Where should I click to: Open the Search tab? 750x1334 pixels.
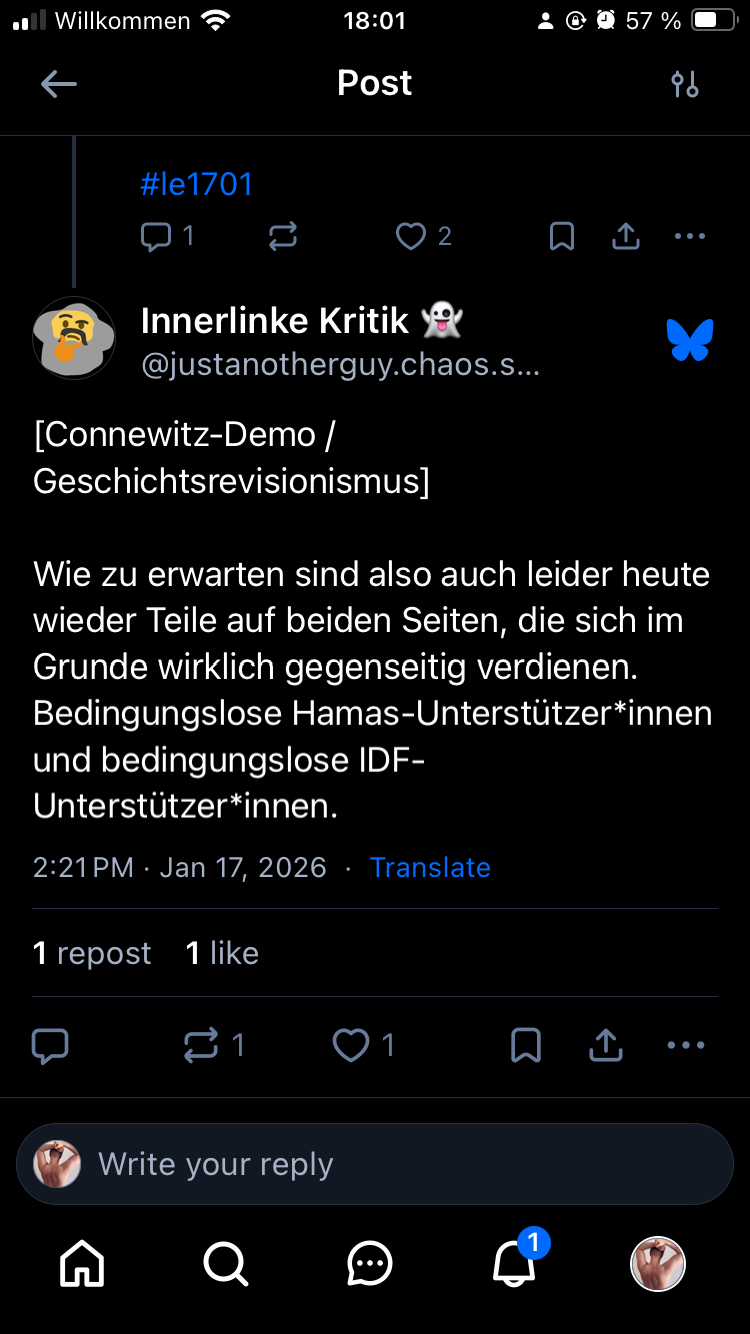coord(226,1264)
